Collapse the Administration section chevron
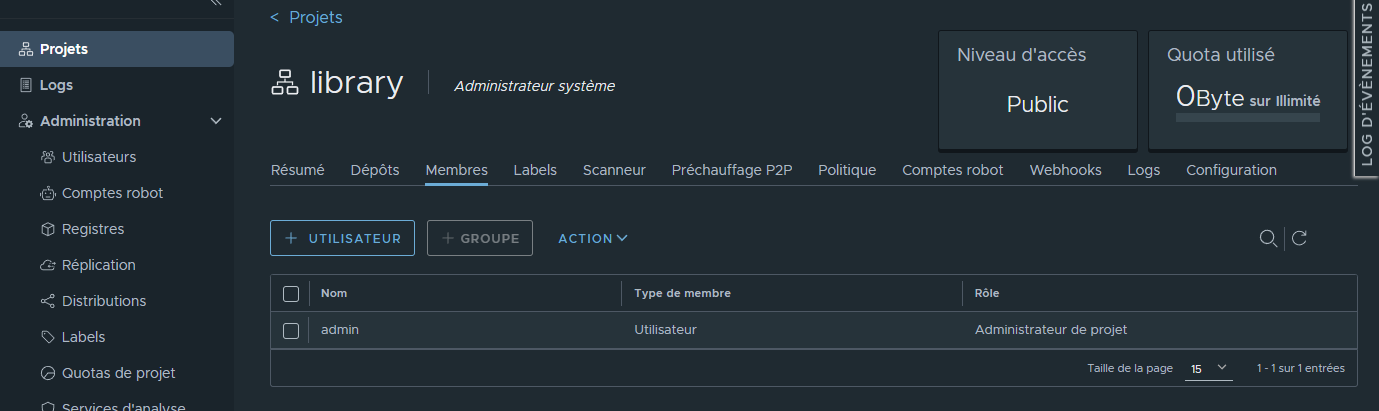 216,121
